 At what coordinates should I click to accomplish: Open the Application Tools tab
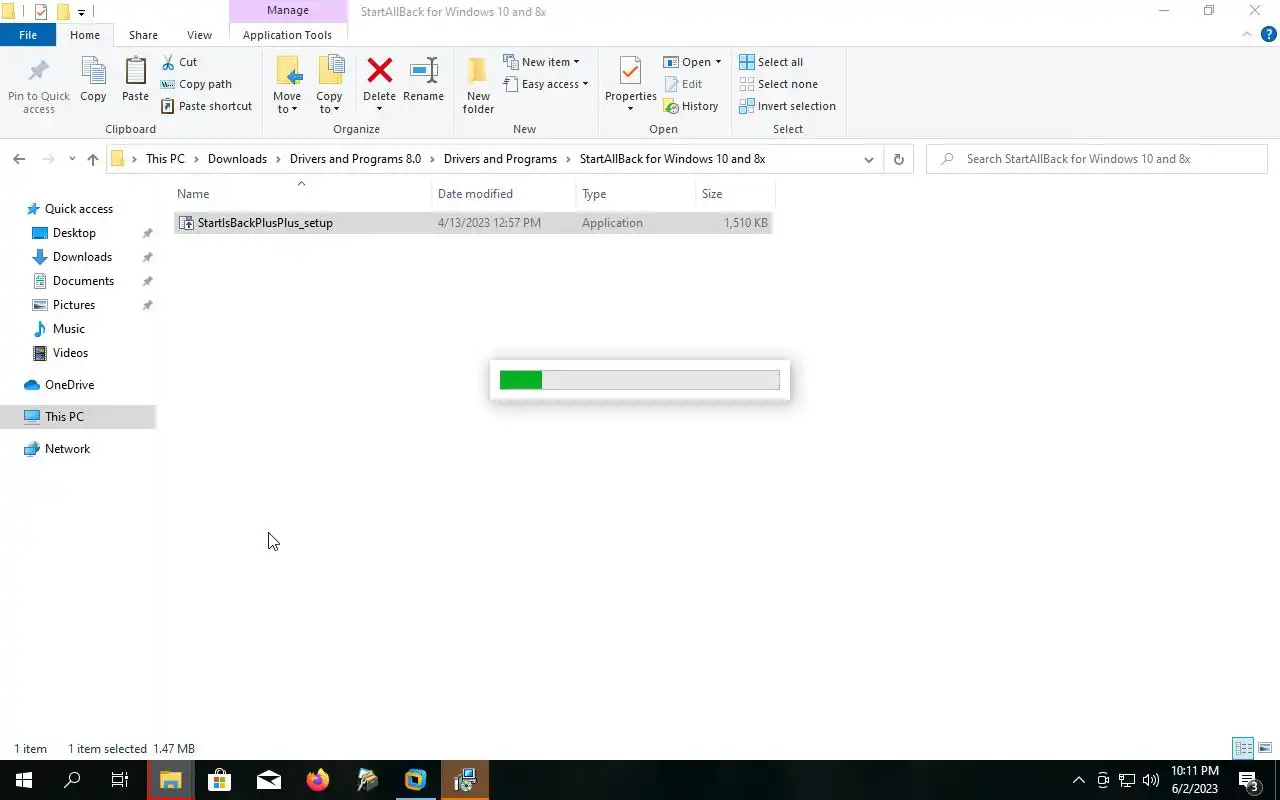click(x=287, y=35)
